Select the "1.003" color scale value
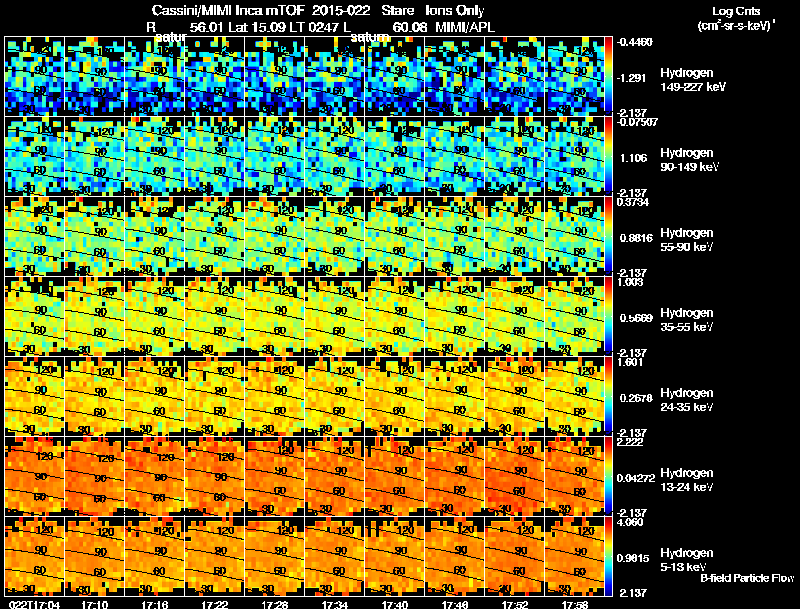 pyautogui.click(x=630, y=283)
